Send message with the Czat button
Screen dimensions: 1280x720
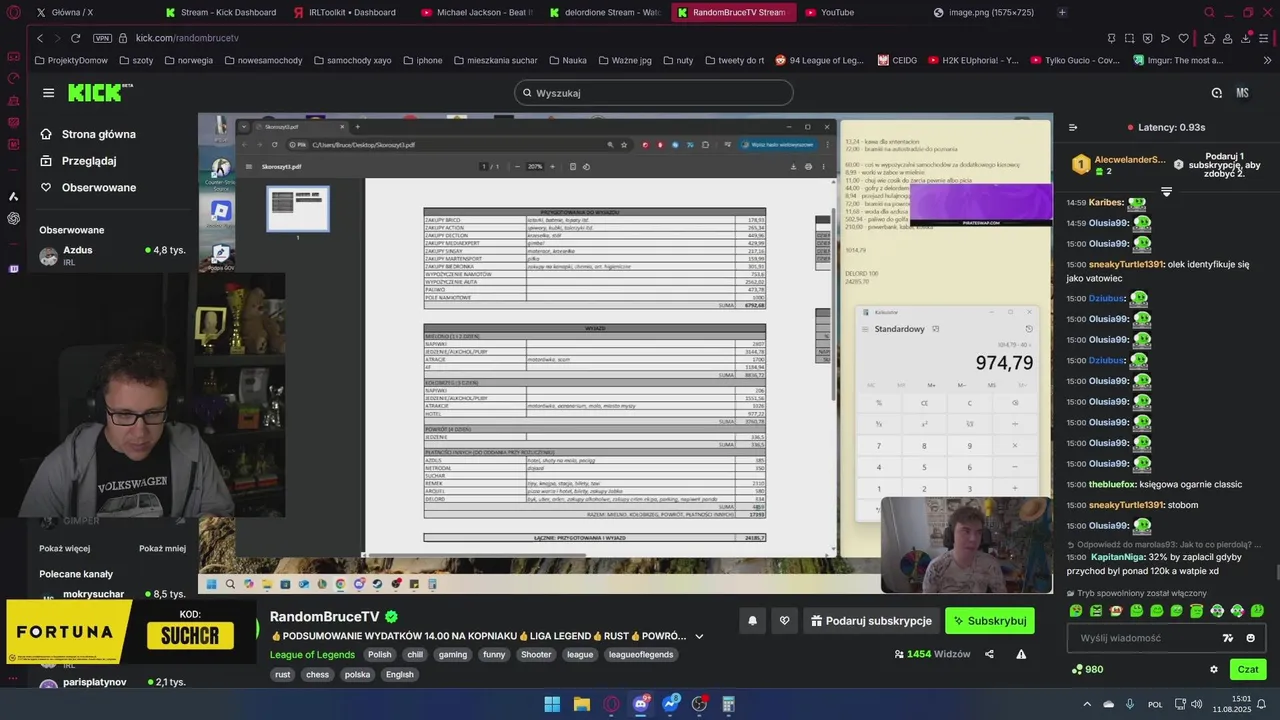pos(1248,669)
